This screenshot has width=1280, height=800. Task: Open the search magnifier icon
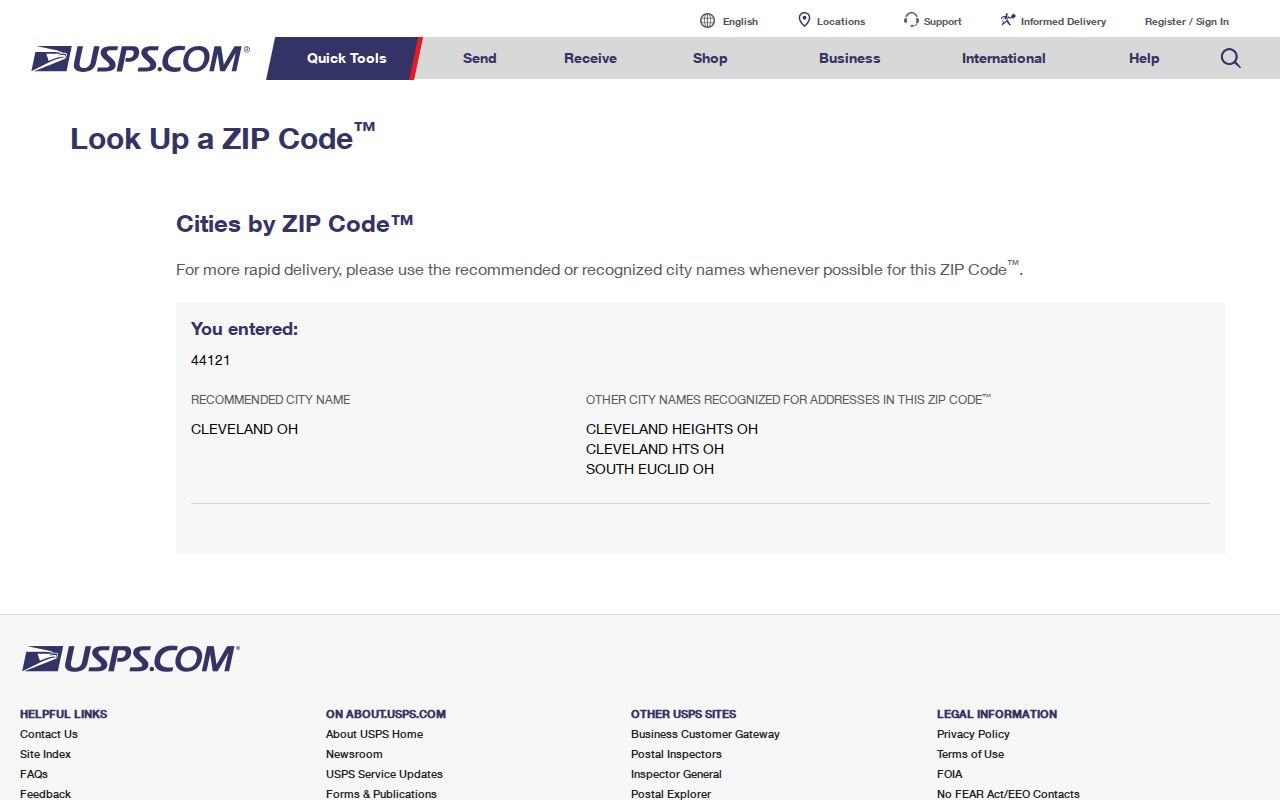point(1231,58)
